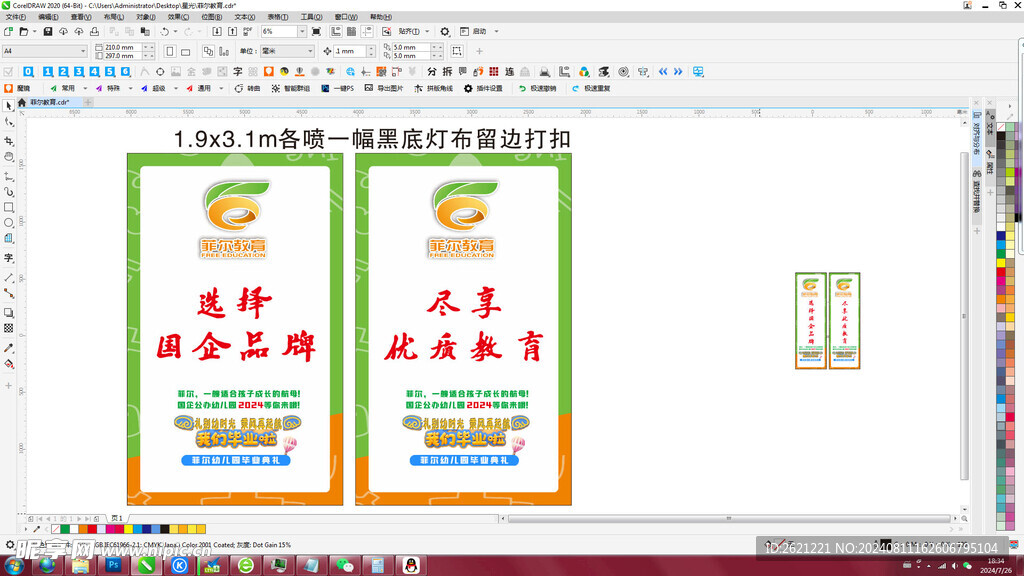Click the Save icon in standard toolbar
This screenshot has height=576, width=1024.
pyautogui.click(x=48, y=31)
